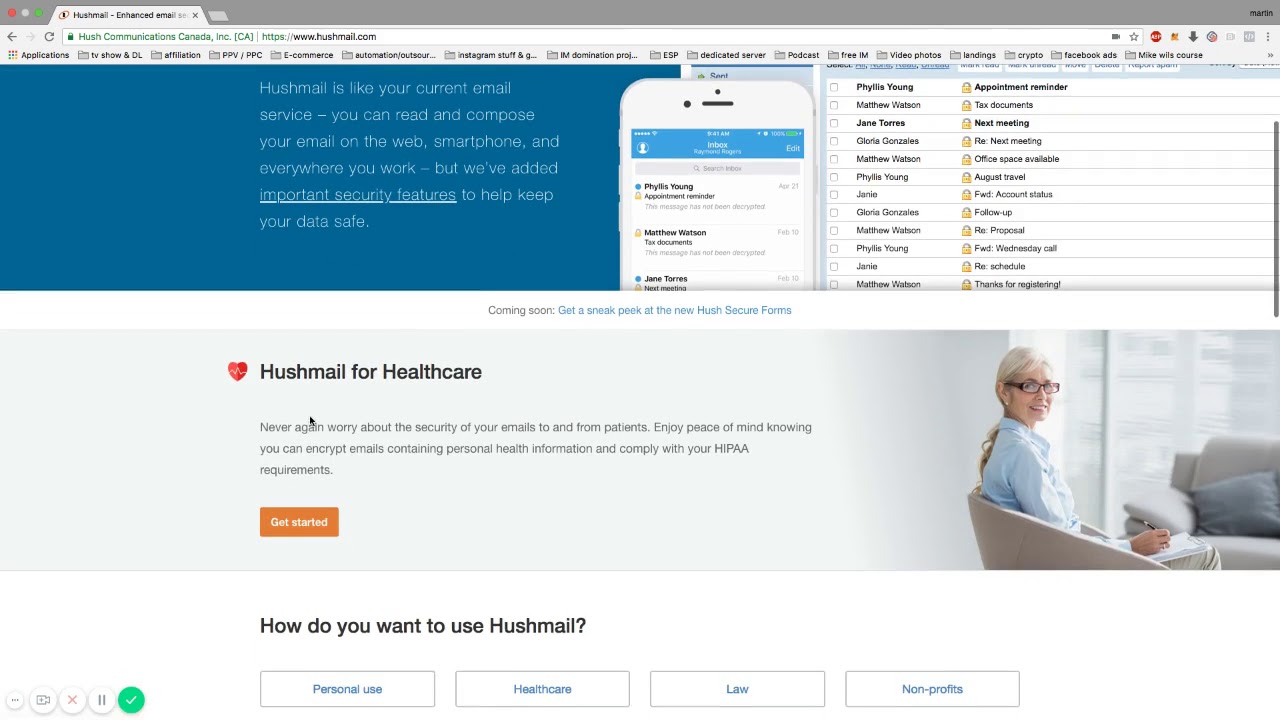Open the AdBlock Plus extension icon
This screenshot has height=720, width=1280.
click(1156, 37)
